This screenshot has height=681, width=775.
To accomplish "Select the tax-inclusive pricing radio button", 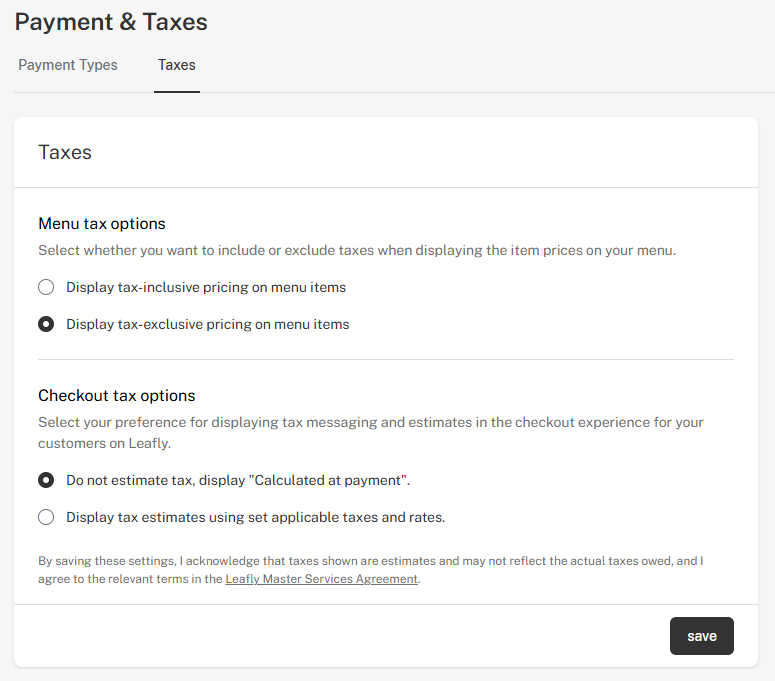I will click(46, 287).
